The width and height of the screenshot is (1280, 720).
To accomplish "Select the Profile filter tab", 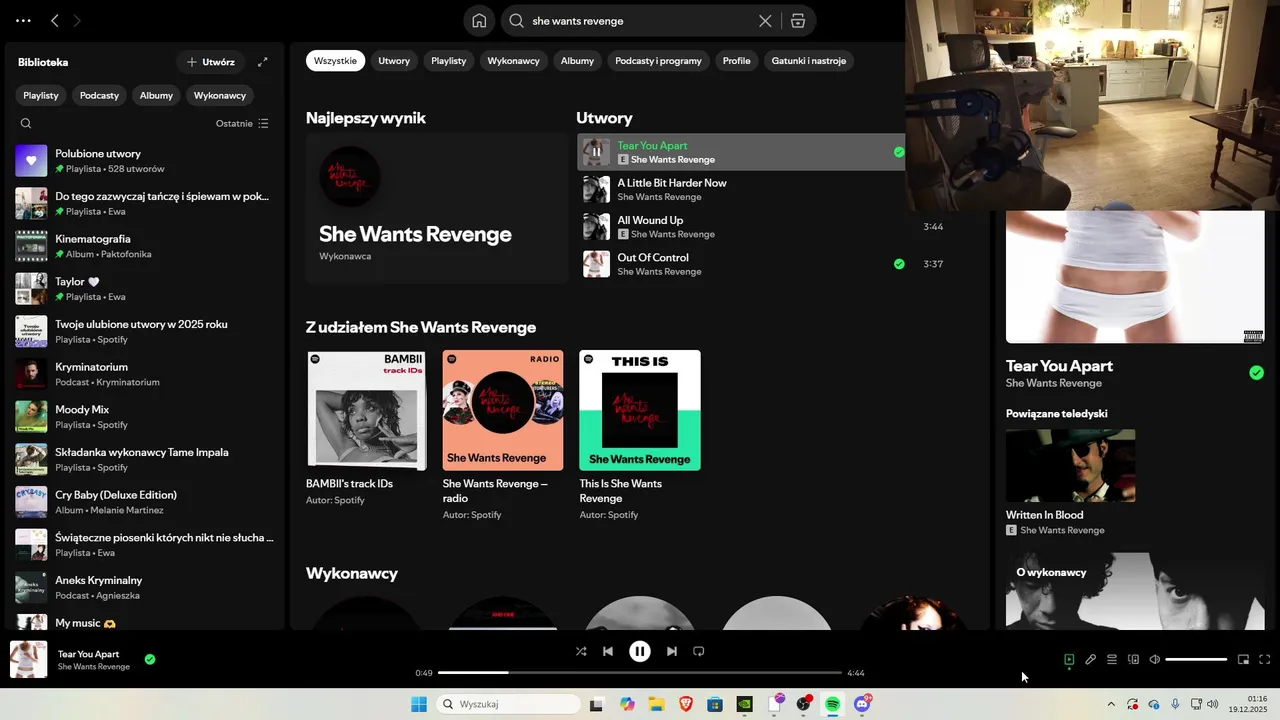I will (737, 61).
